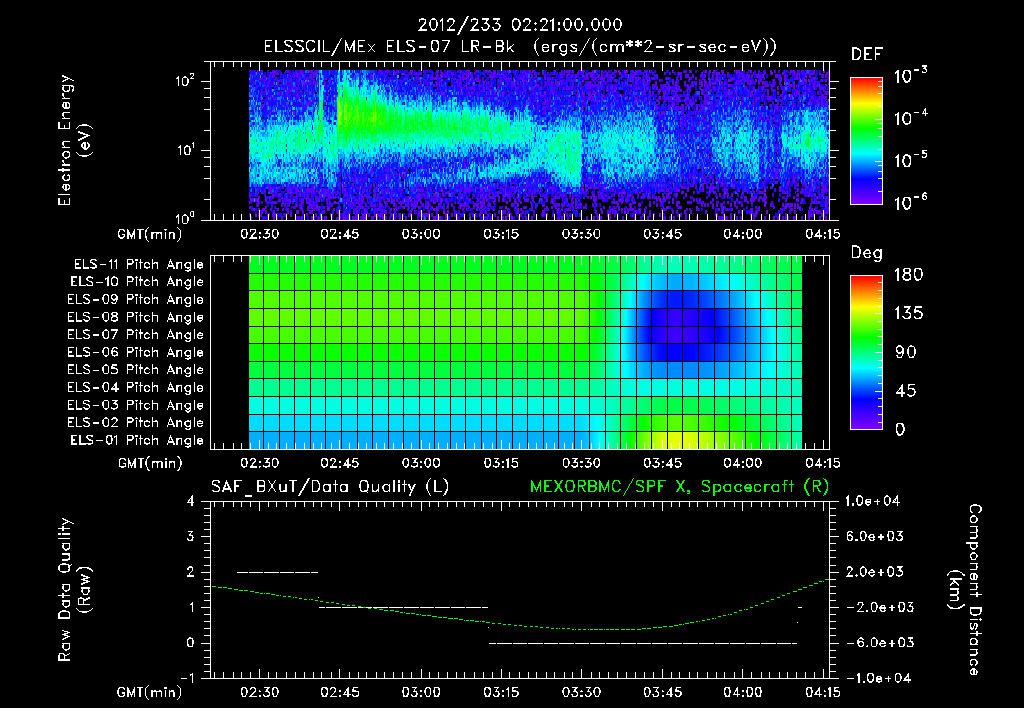Click the 10^-3 value on DEF scale
This screenshot has width=1024, height=708.
pyautogui.click(x=910, y=76)
